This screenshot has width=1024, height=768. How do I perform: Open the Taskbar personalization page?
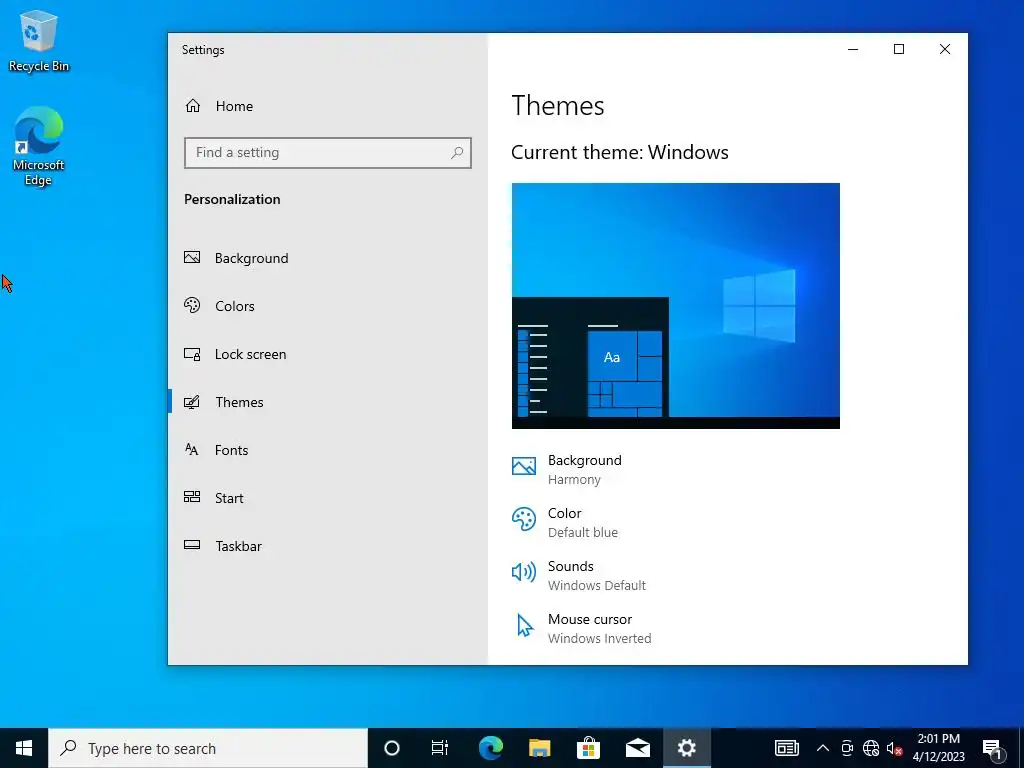click(328, 546)
